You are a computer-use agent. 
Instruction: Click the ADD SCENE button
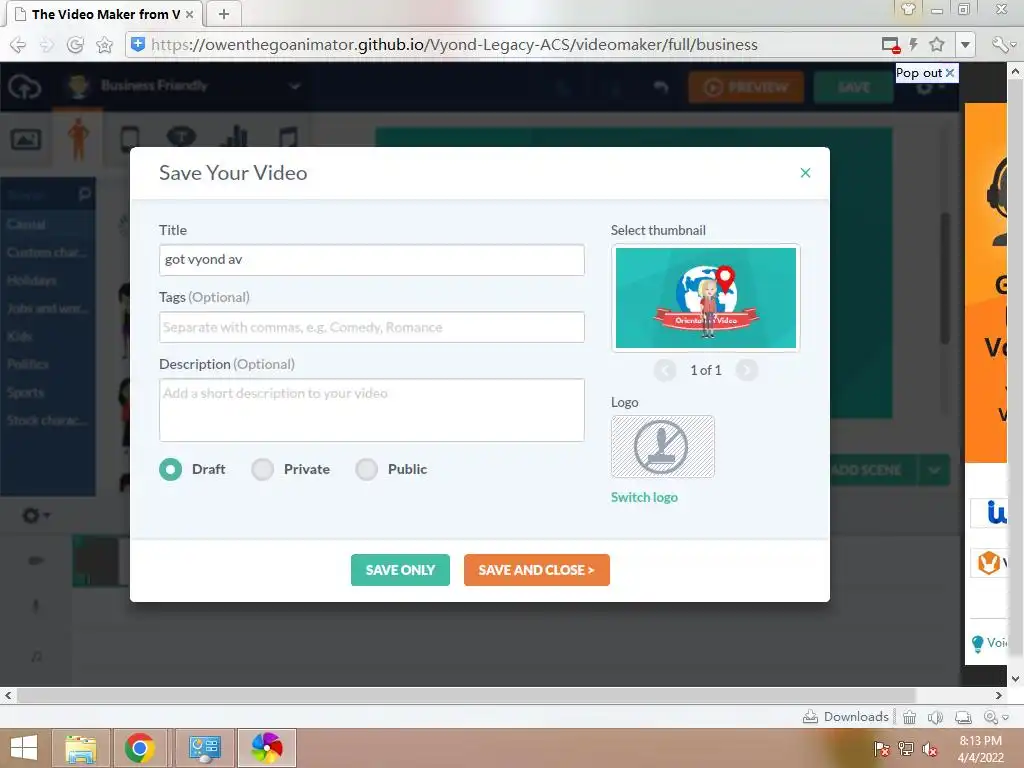pyautogui.click(x=873, y=470)
